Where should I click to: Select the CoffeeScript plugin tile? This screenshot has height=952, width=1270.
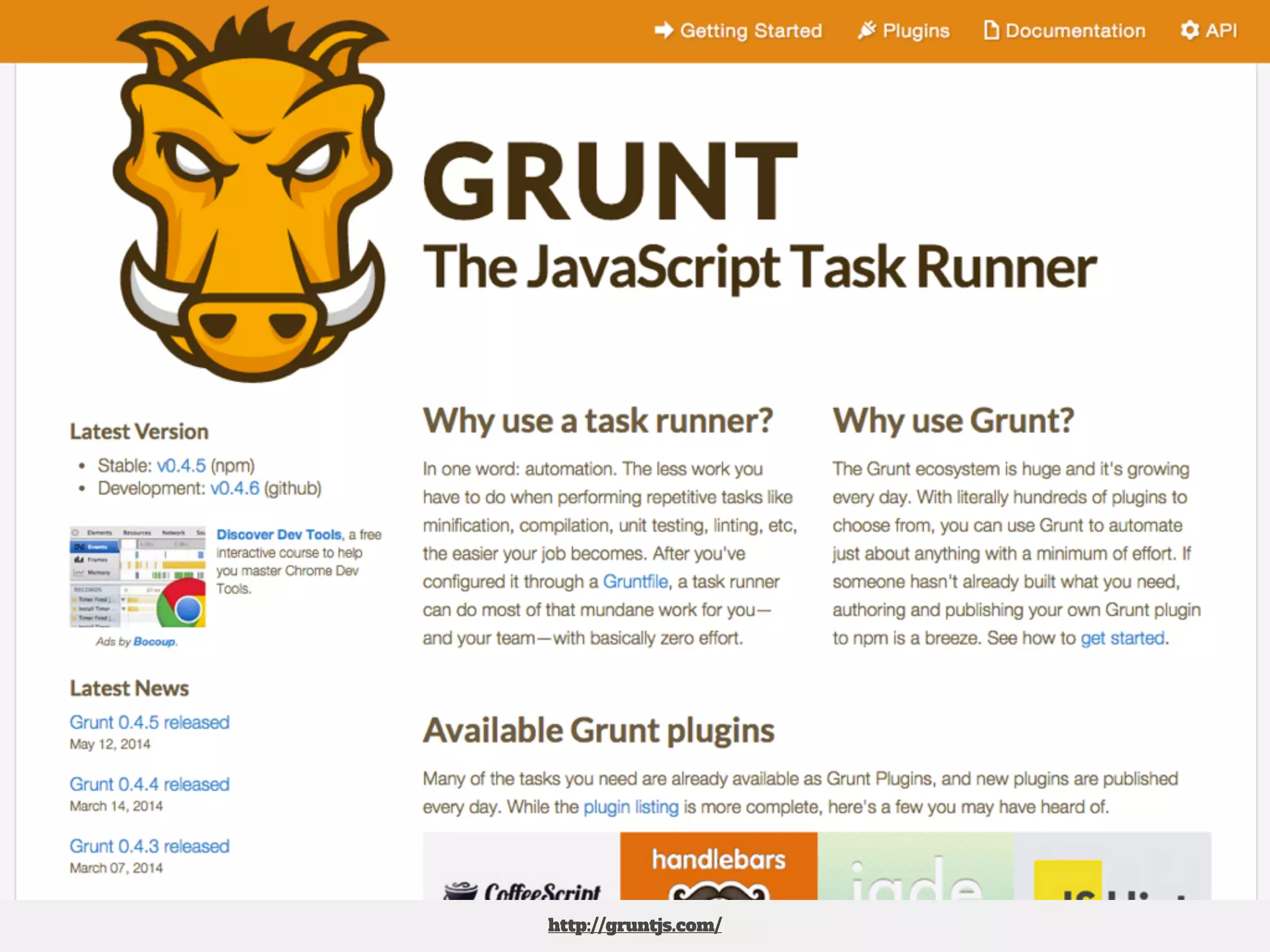pyautogui.click(x=522, y=866)
